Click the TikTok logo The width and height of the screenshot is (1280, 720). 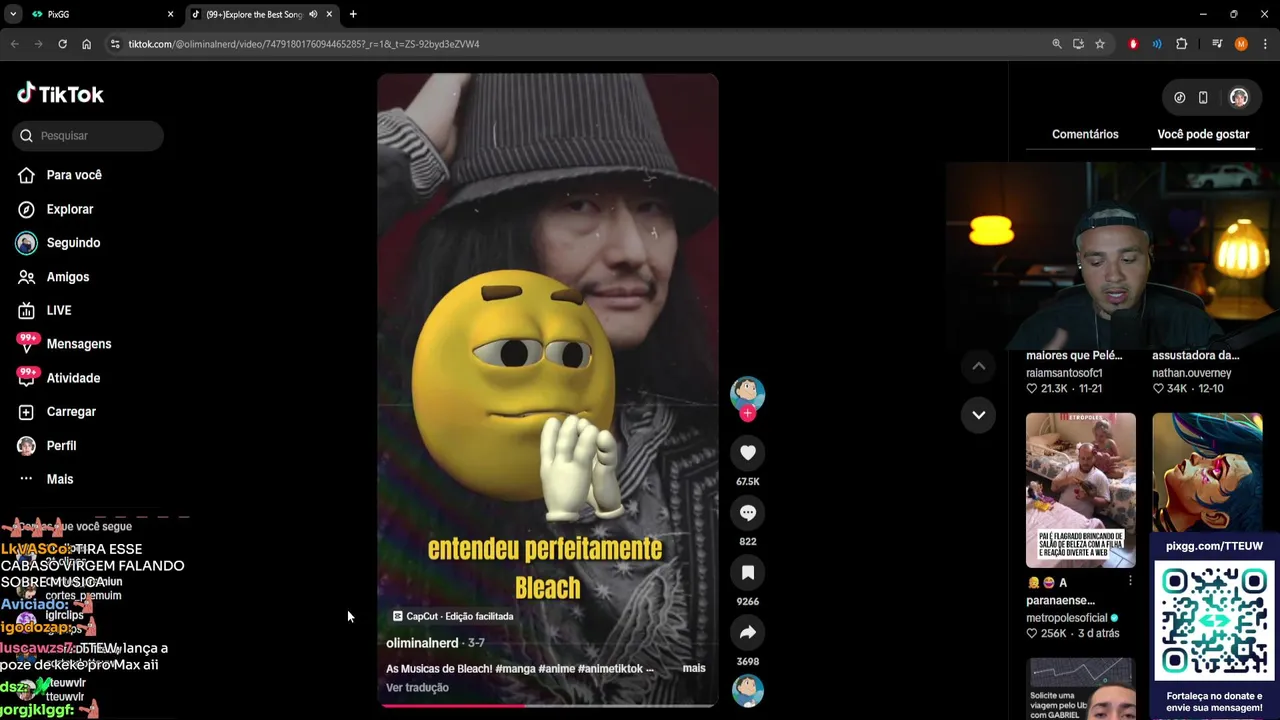coord(60,94)
